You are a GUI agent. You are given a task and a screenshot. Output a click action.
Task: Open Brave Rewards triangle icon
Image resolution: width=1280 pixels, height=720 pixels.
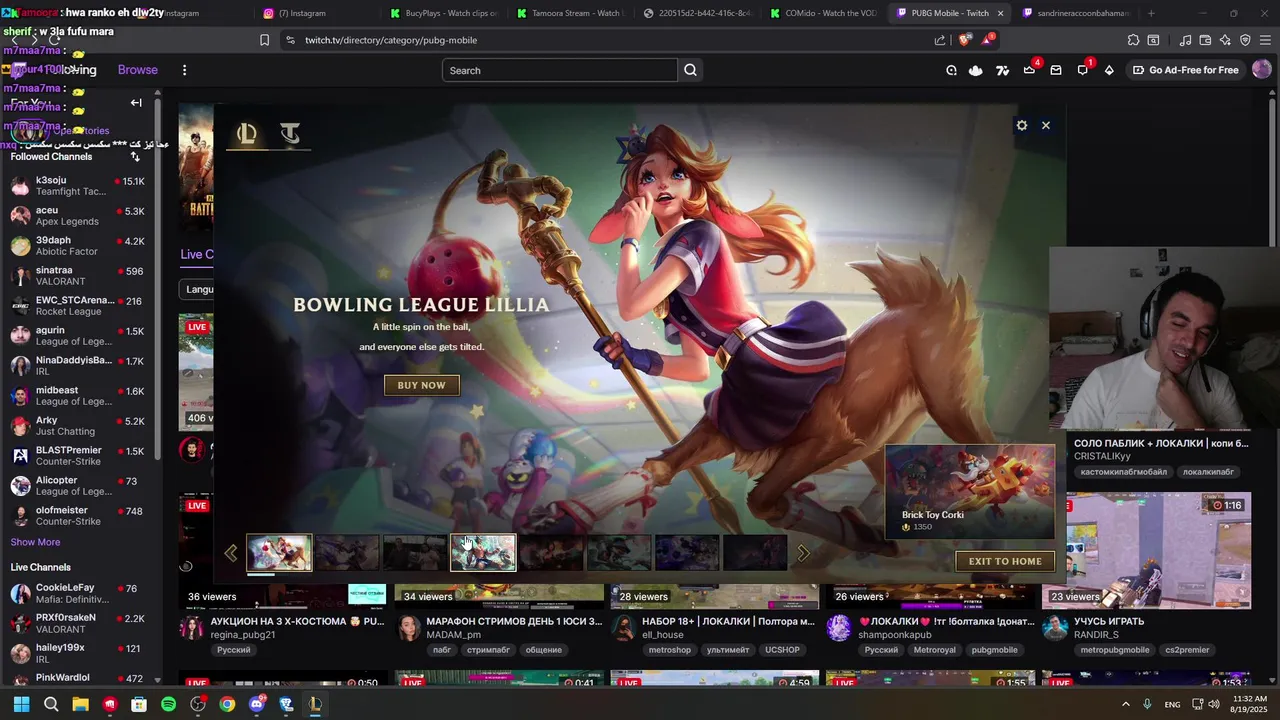[987, 40]
